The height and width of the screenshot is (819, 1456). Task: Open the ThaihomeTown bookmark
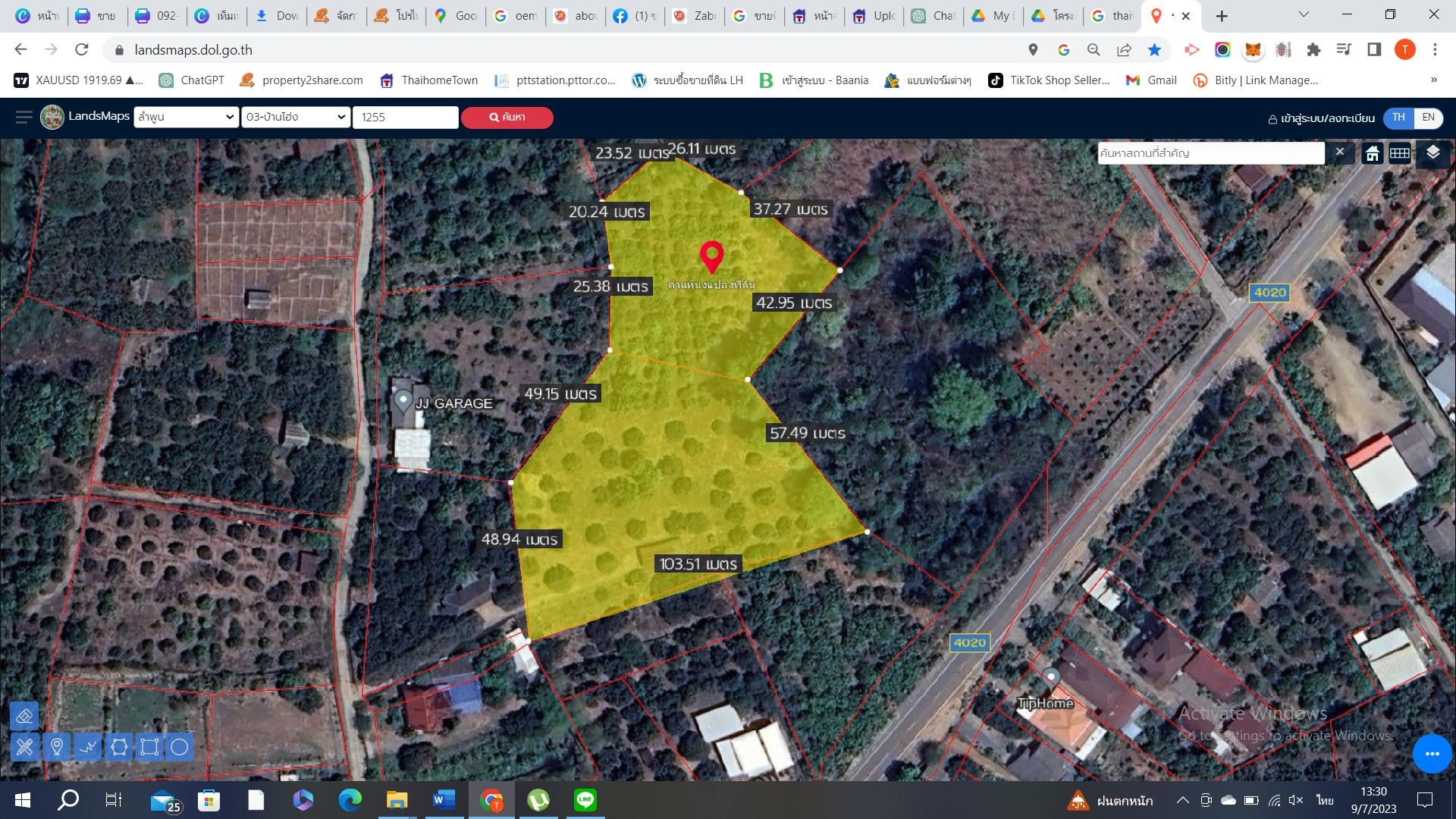click(429, 80)
